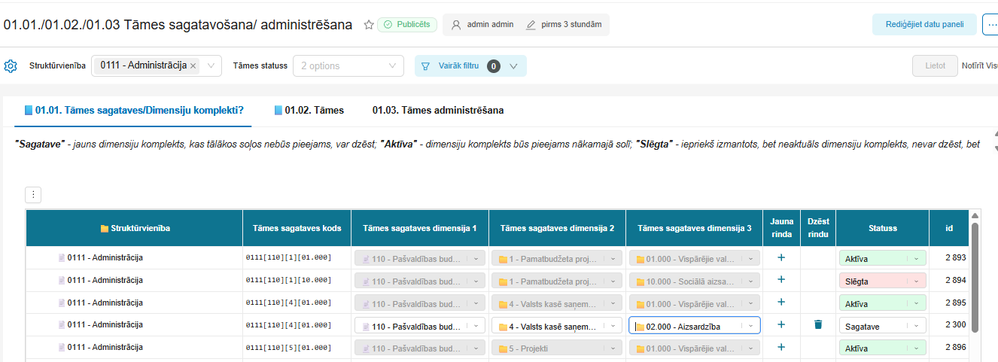Open editable dimensija 2 dropdown in row 2 300
This screenshot has width=998, height=362.
(x=557, y=325)
